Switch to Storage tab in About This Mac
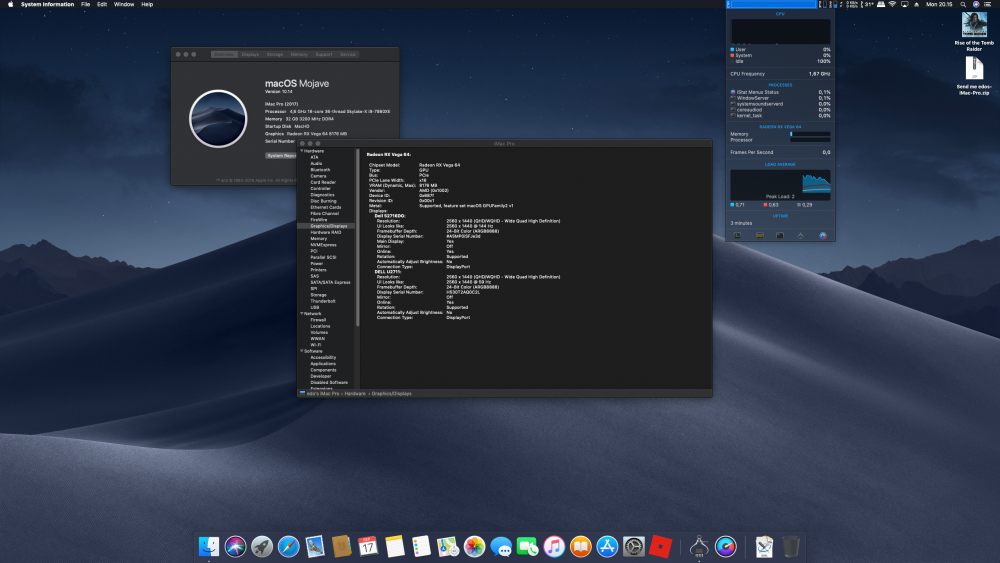This screenshot has height=563, width=1000. click(x=275, y=54)
